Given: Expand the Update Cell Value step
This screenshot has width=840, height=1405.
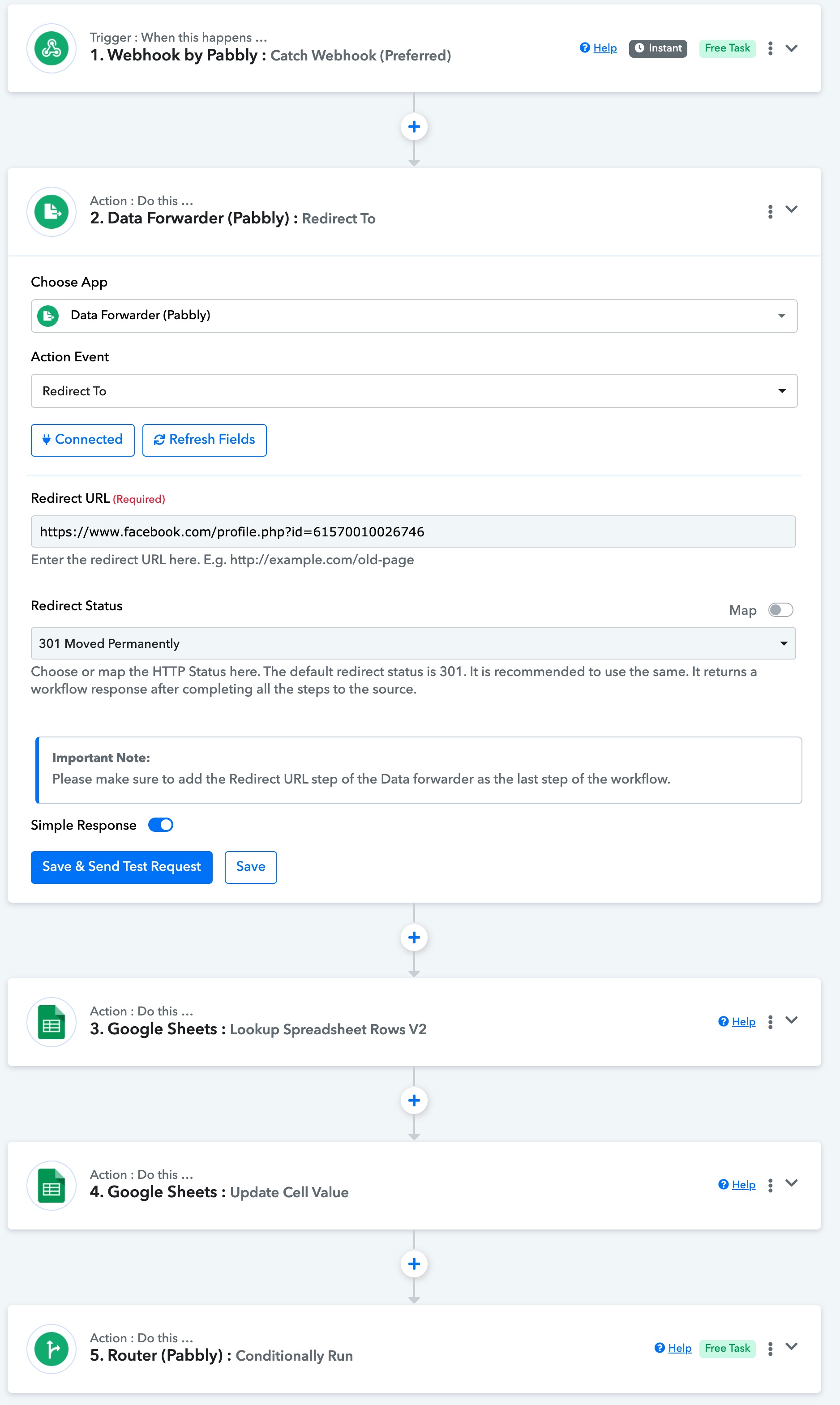Looking at the screenshot, I should pos(791,1182).
